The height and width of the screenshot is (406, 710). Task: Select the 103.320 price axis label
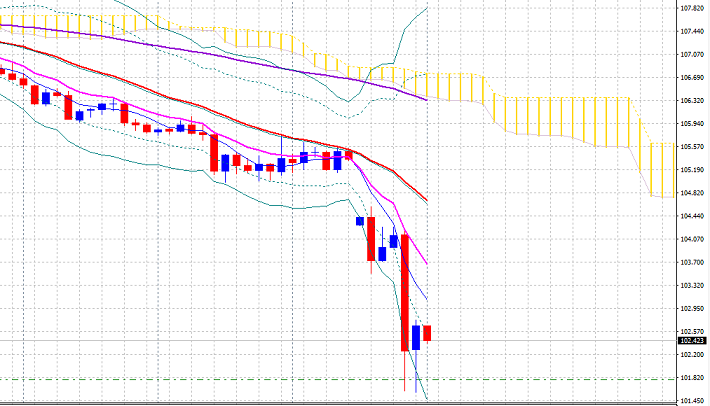pyautogui.click(x=692, y=285)
